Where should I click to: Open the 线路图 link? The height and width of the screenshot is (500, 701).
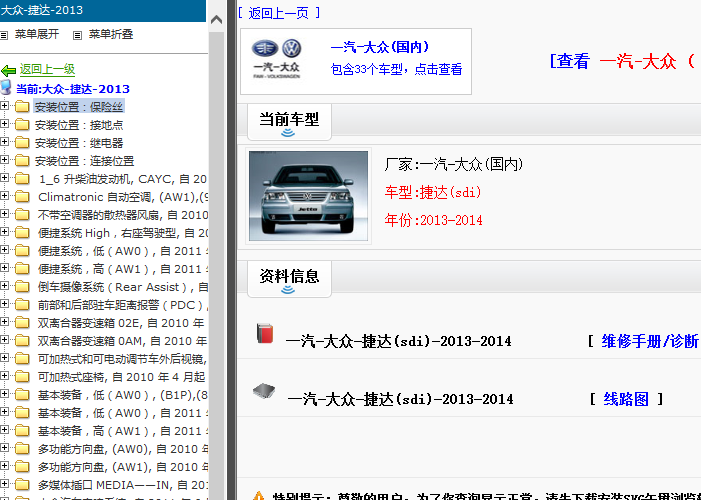click(626, 399)
